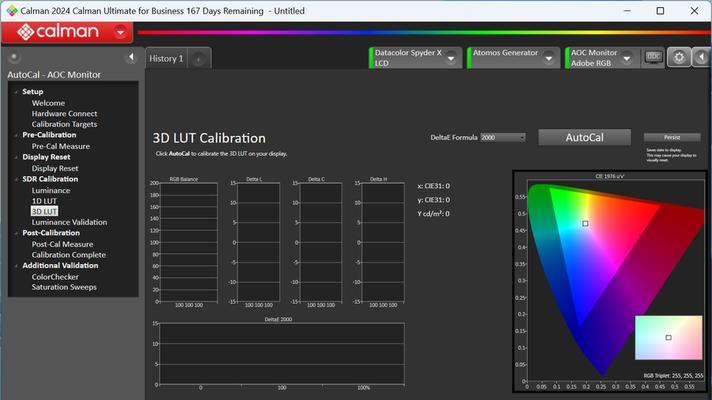Click the CIE 1976 u'v' chart title
Image resolution: width=712 pixels, height=400 pixels.
pyautogui.click(x=609, y=176)
